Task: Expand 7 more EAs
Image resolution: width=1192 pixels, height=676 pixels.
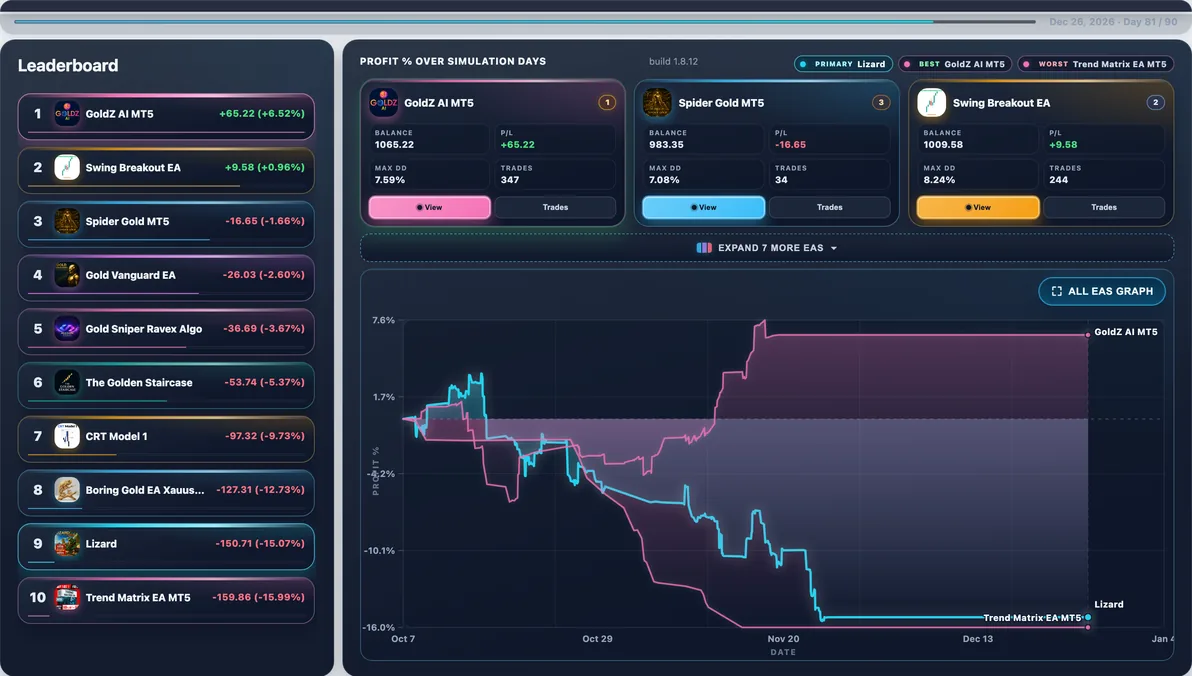Action: click(767, 248)
